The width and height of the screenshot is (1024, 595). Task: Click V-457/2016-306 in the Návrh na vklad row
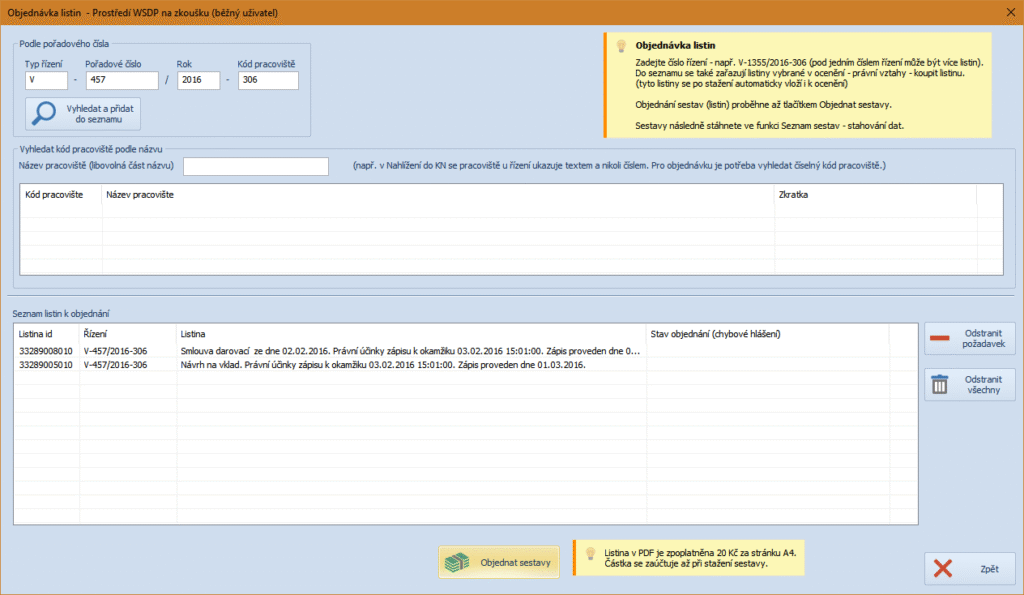tap(116, 365)
